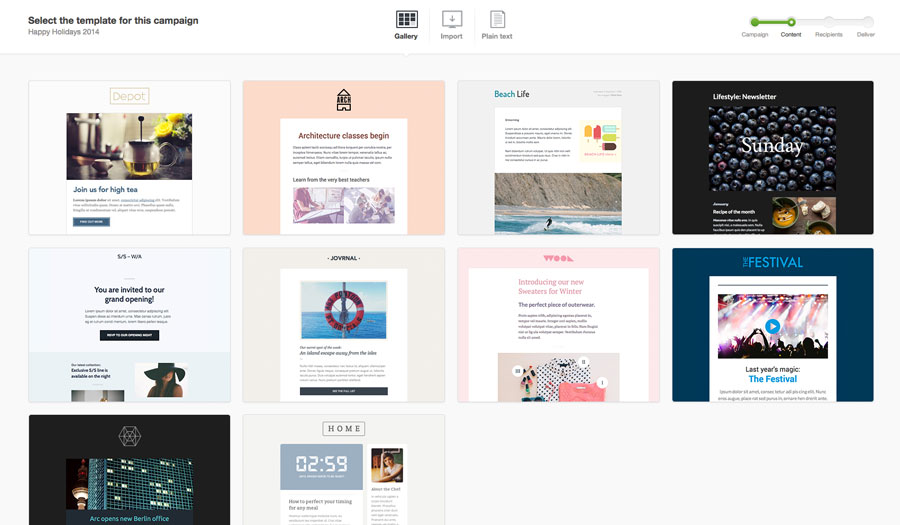Choose the Architecture classes template

344,158
